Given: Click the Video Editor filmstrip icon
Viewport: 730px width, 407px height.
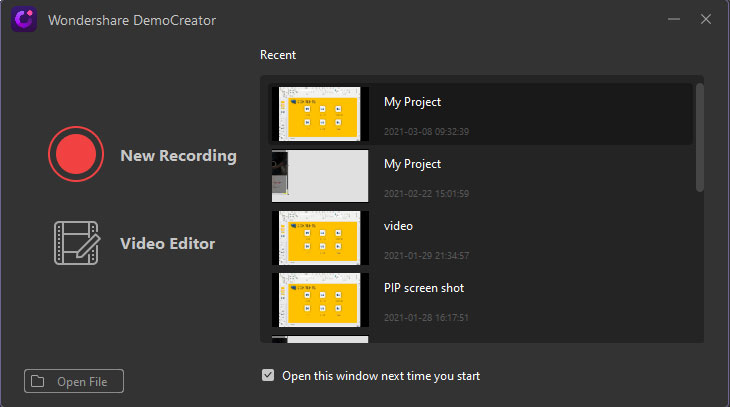Looking at the screenshot, I should 77,243.
